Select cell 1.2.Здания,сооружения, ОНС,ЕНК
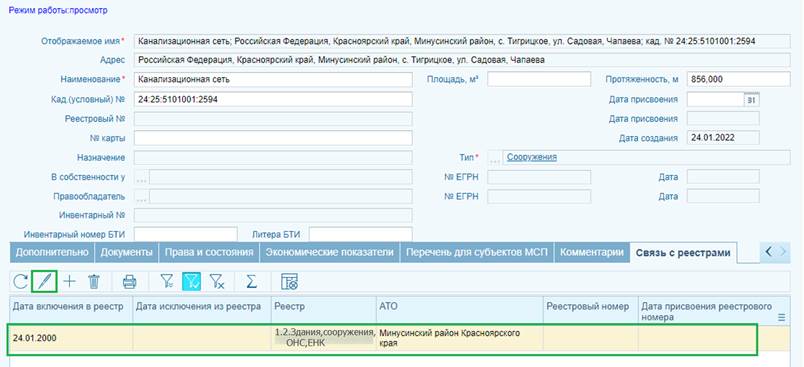This screenshot has height=367, width=804. coord(324,338)
